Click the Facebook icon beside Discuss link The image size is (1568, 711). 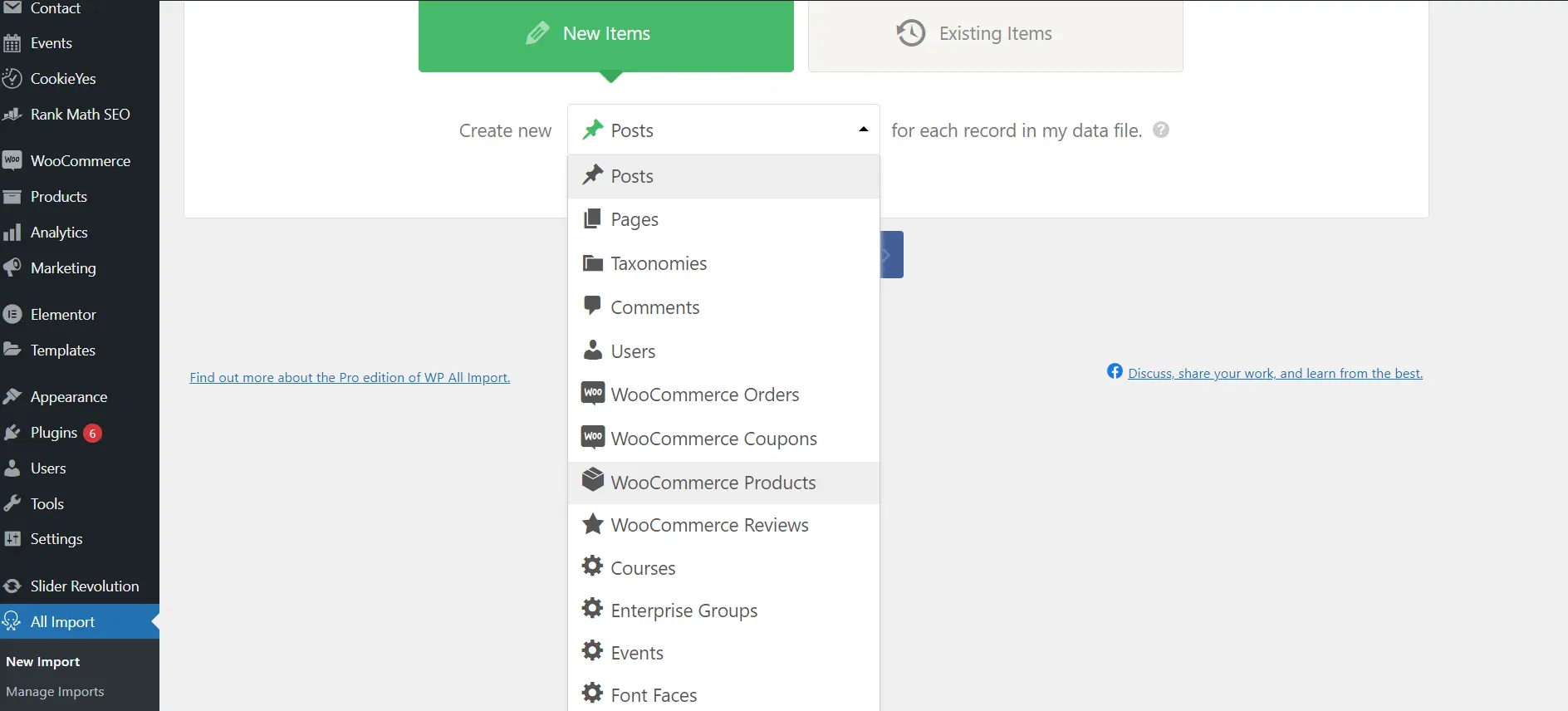pyautogui.click(x=1115, y=371)
